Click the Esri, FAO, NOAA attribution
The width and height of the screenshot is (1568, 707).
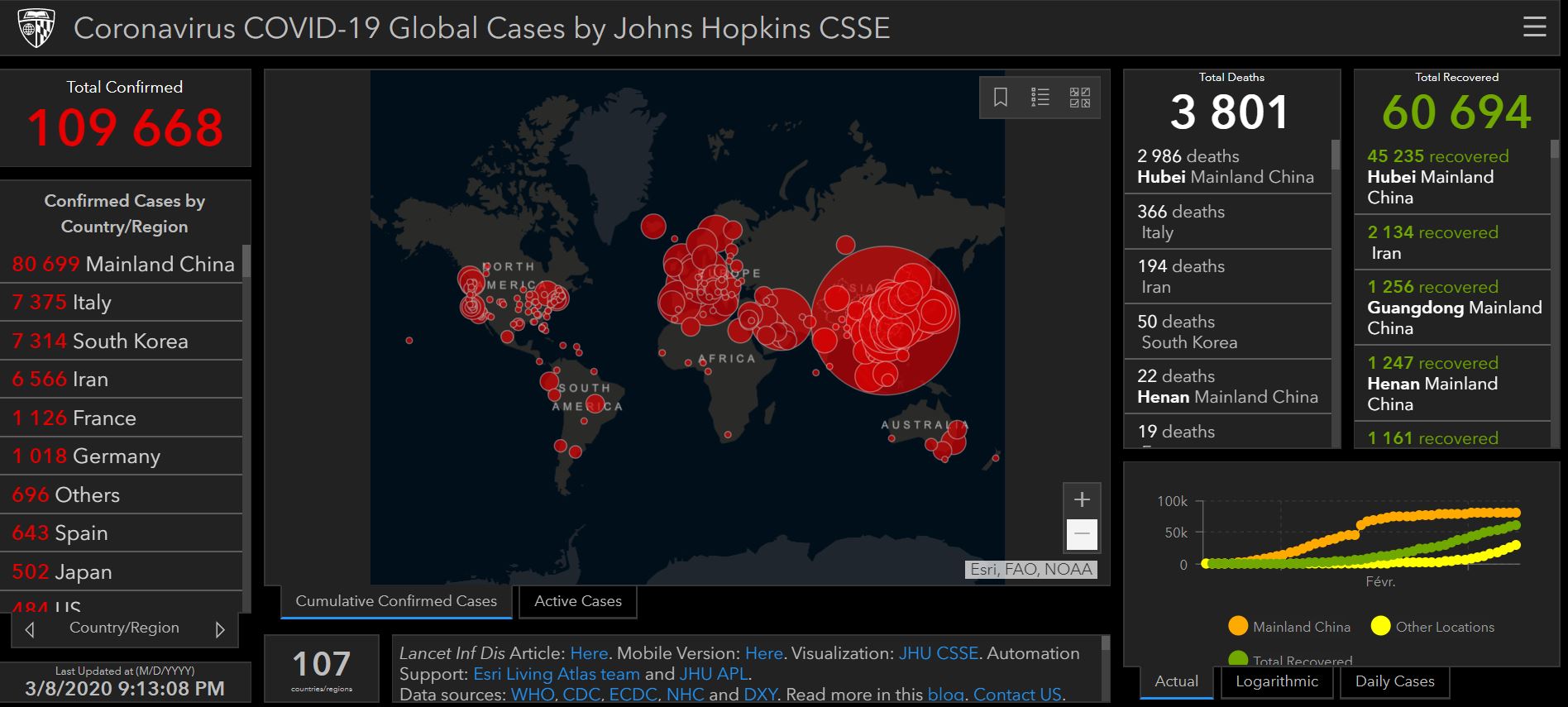point(1031,569)
